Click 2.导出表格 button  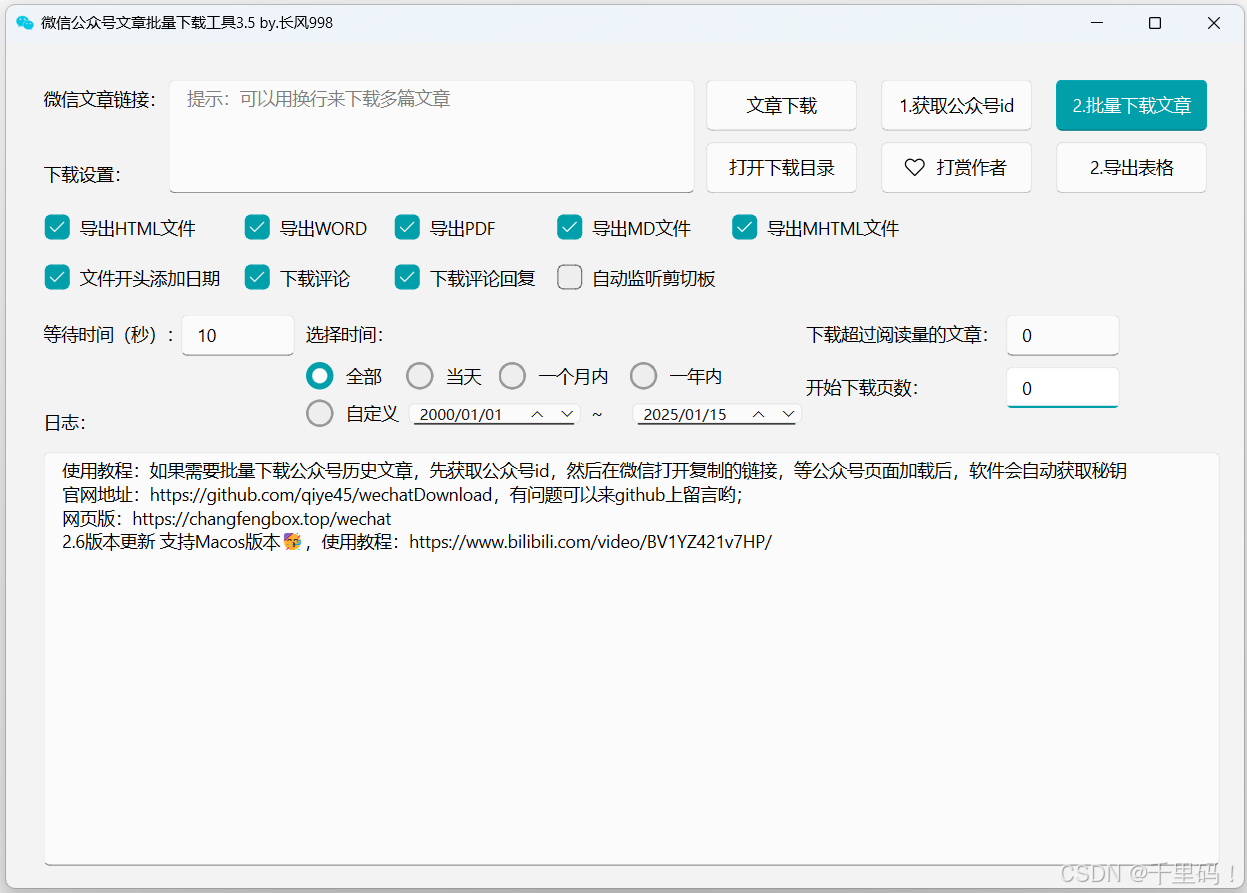point(1131,168)
